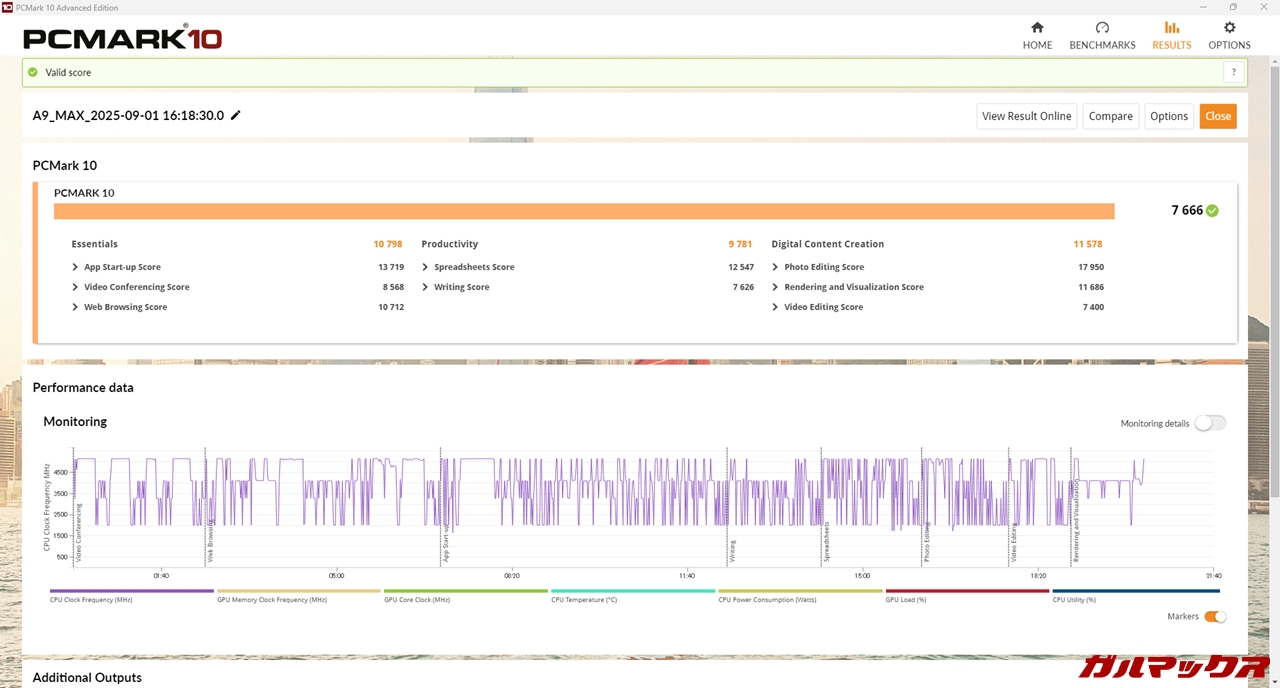
Task: Click the App Start-up chart marker
Action: [x=446, y=541]
